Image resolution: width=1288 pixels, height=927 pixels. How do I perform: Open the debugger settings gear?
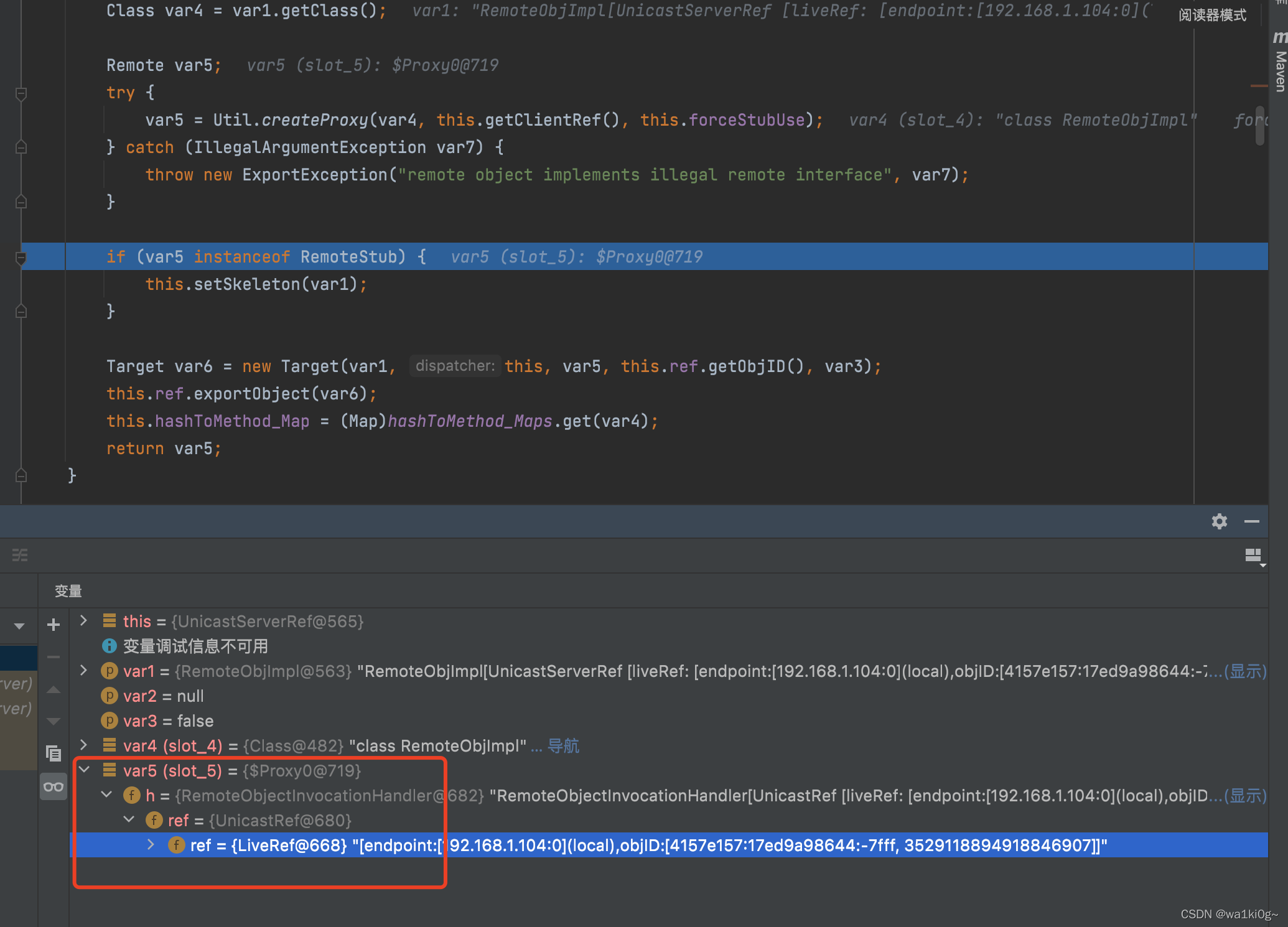coord(1219,521)
